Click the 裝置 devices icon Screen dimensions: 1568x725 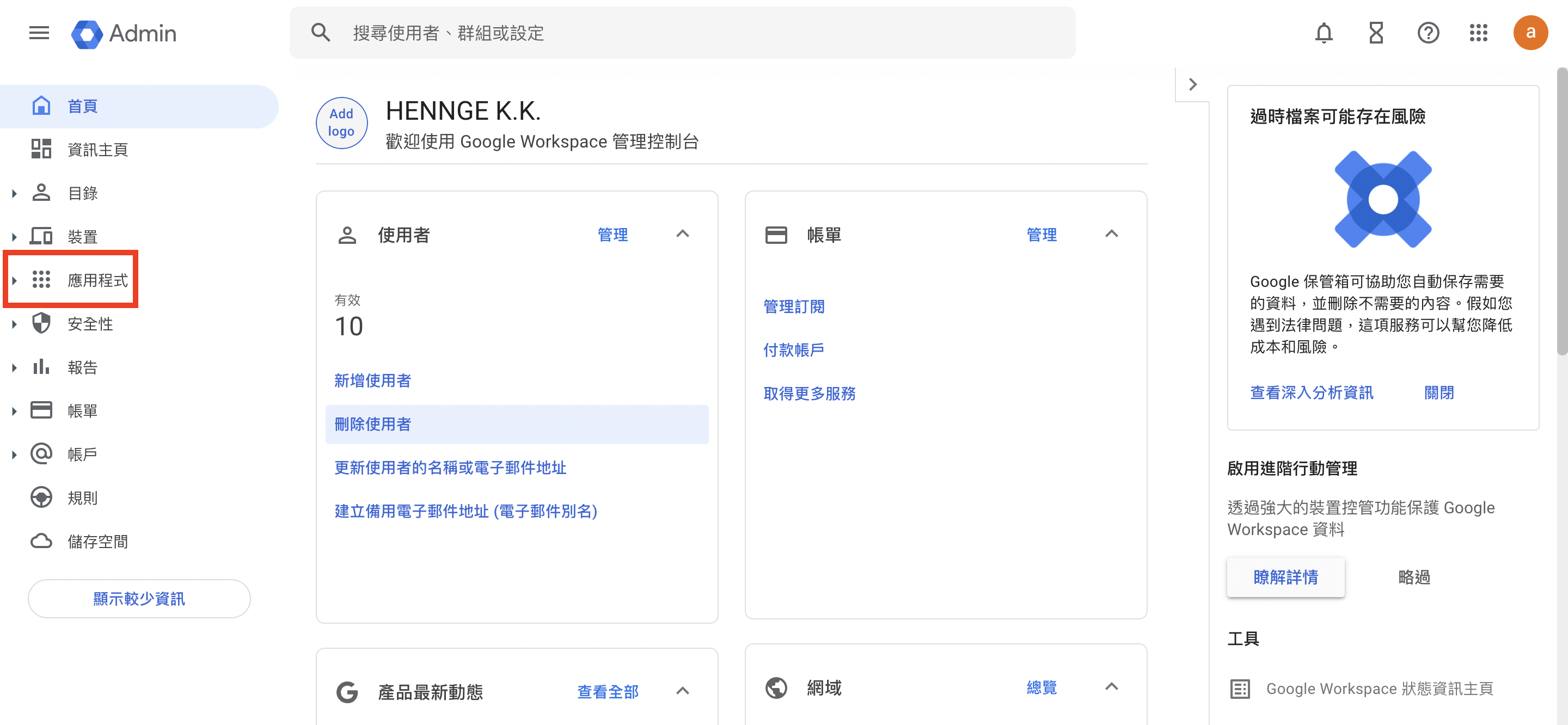(x=41, y=236)
